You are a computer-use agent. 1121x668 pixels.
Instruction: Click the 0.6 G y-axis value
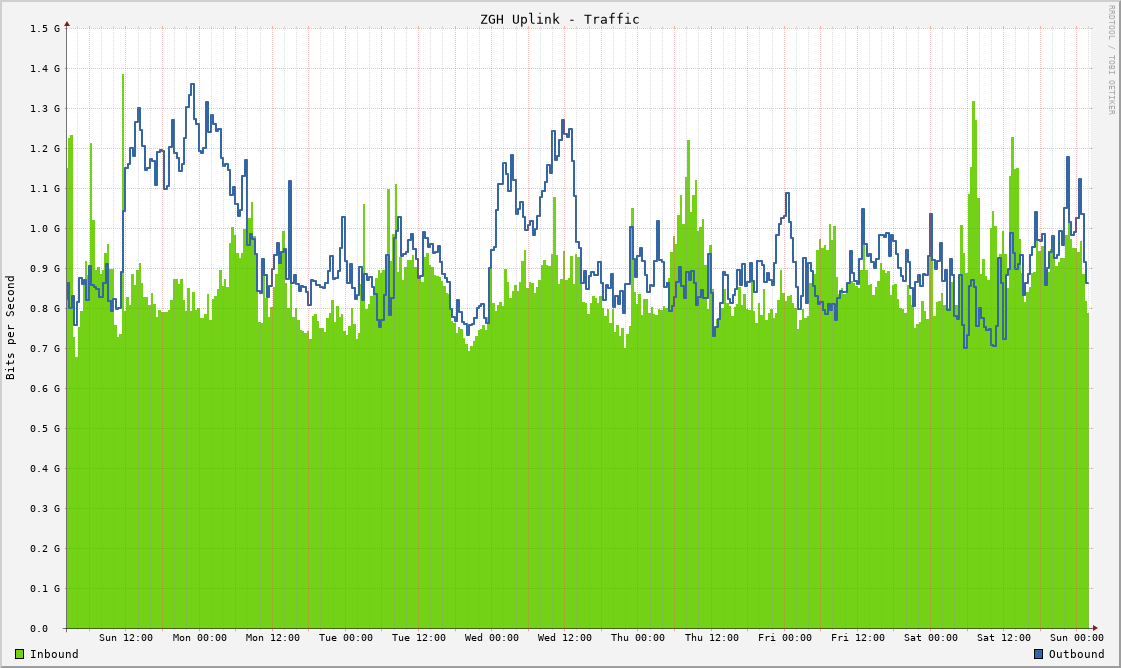[45, 389]
